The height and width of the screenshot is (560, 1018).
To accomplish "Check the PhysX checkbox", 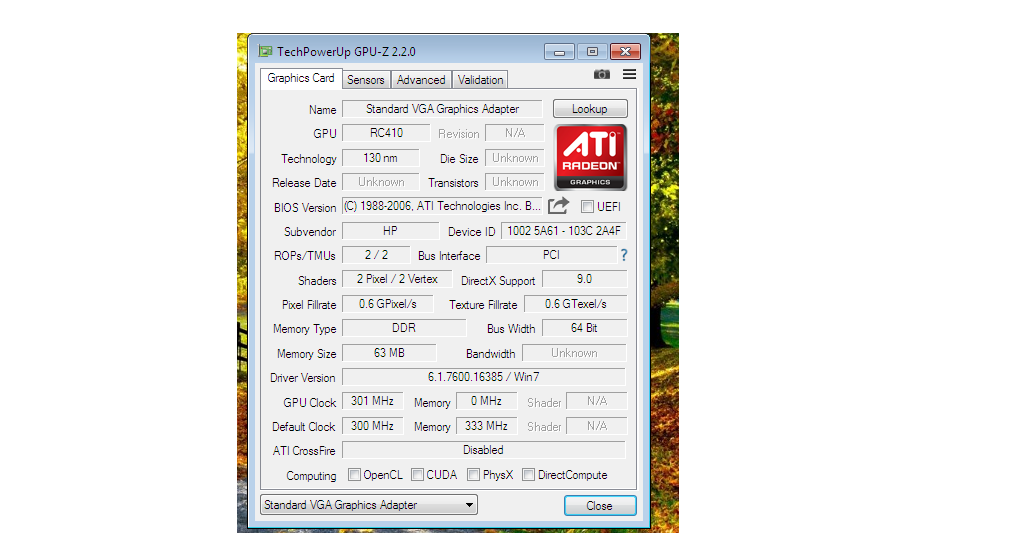I will pyautogui.click(x=473, y=475).
